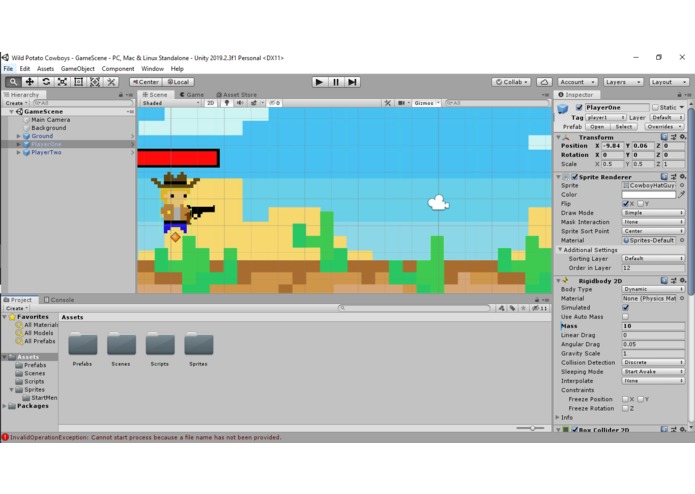Click the Play button
The image size is (695, 494).
pyautogui.click(x=319, y=82)
